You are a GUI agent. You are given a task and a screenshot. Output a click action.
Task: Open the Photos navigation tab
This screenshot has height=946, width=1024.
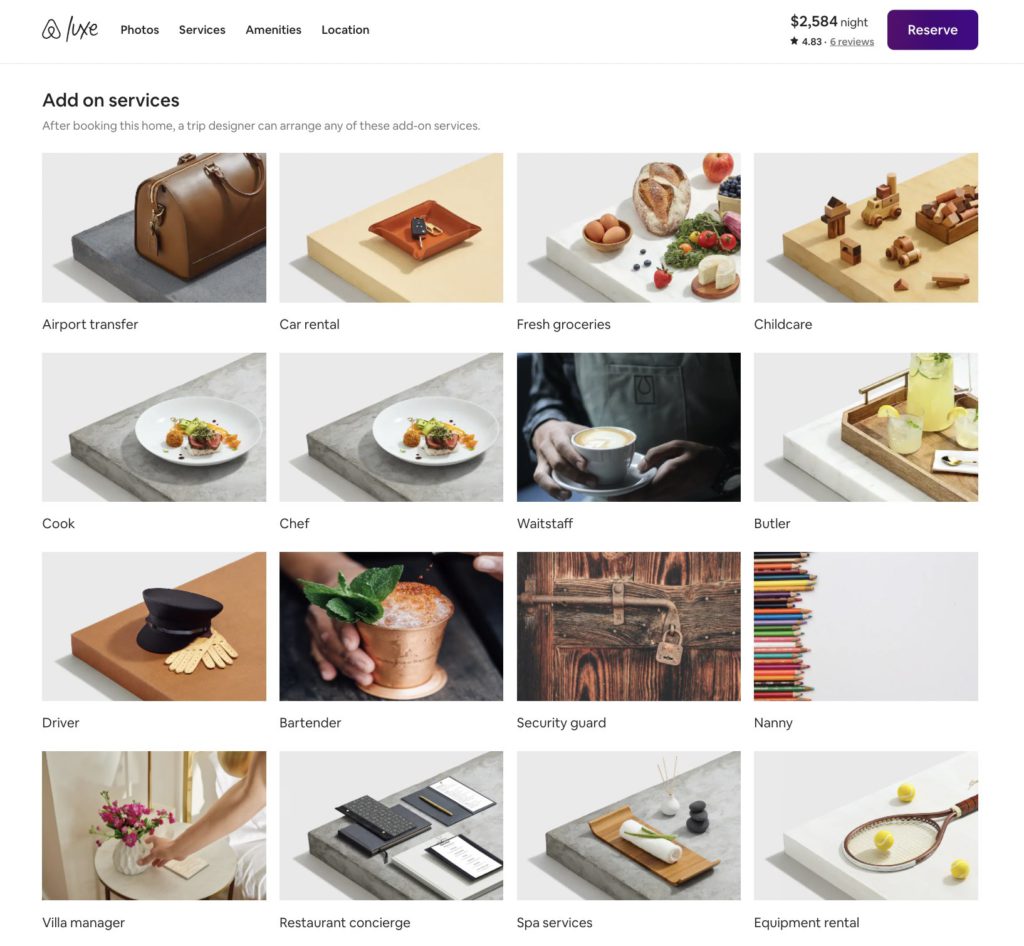[140, 30]
